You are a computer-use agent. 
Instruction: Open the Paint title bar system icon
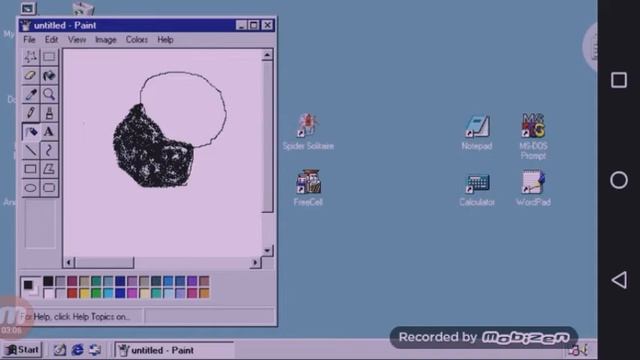27,25
